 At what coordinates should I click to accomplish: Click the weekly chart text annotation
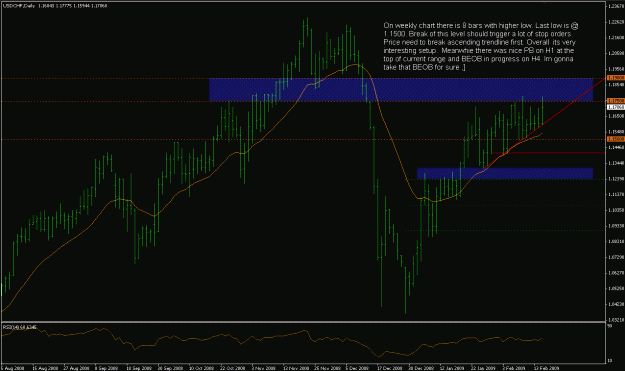point(480,46)
